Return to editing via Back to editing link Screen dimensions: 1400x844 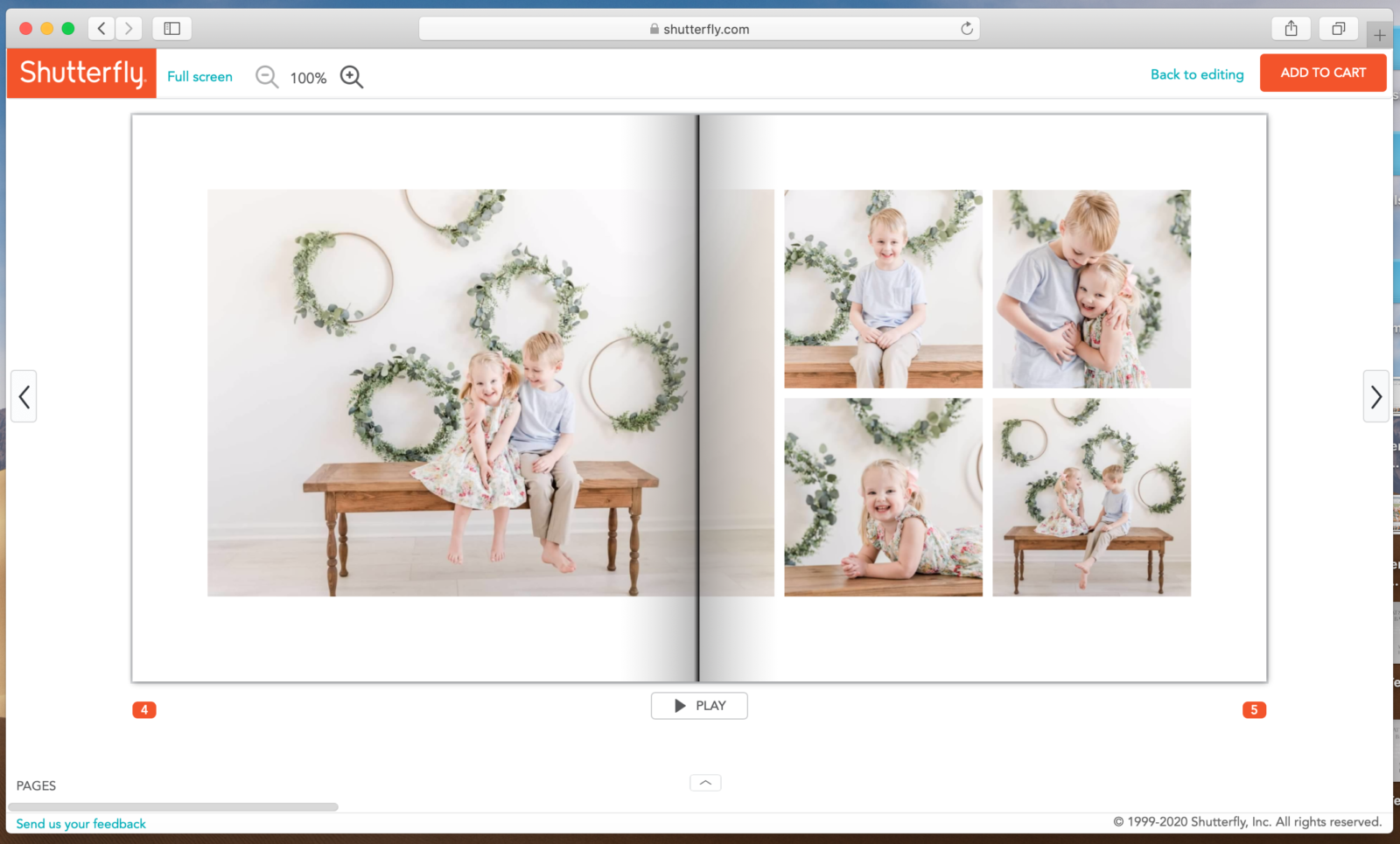coord(1197,74)
